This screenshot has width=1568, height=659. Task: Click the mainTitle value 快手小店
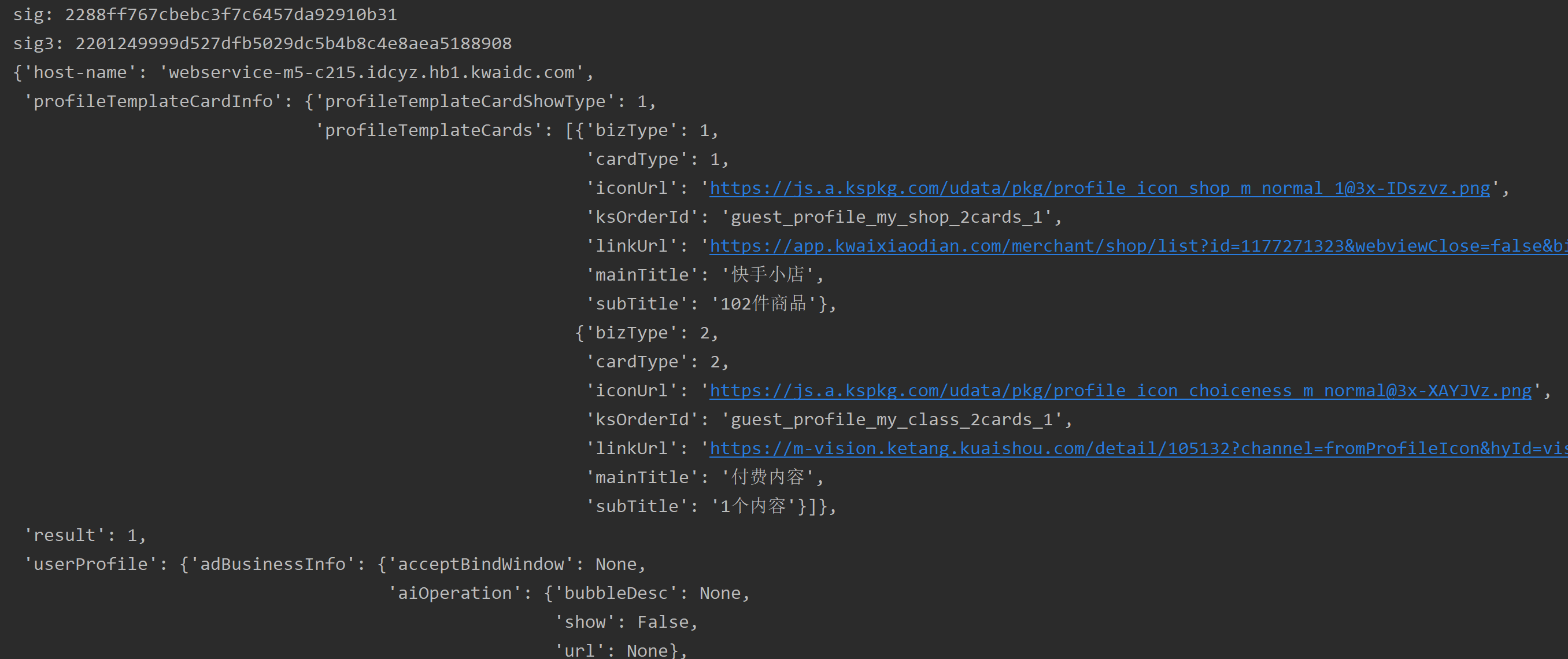click(770, 274)
